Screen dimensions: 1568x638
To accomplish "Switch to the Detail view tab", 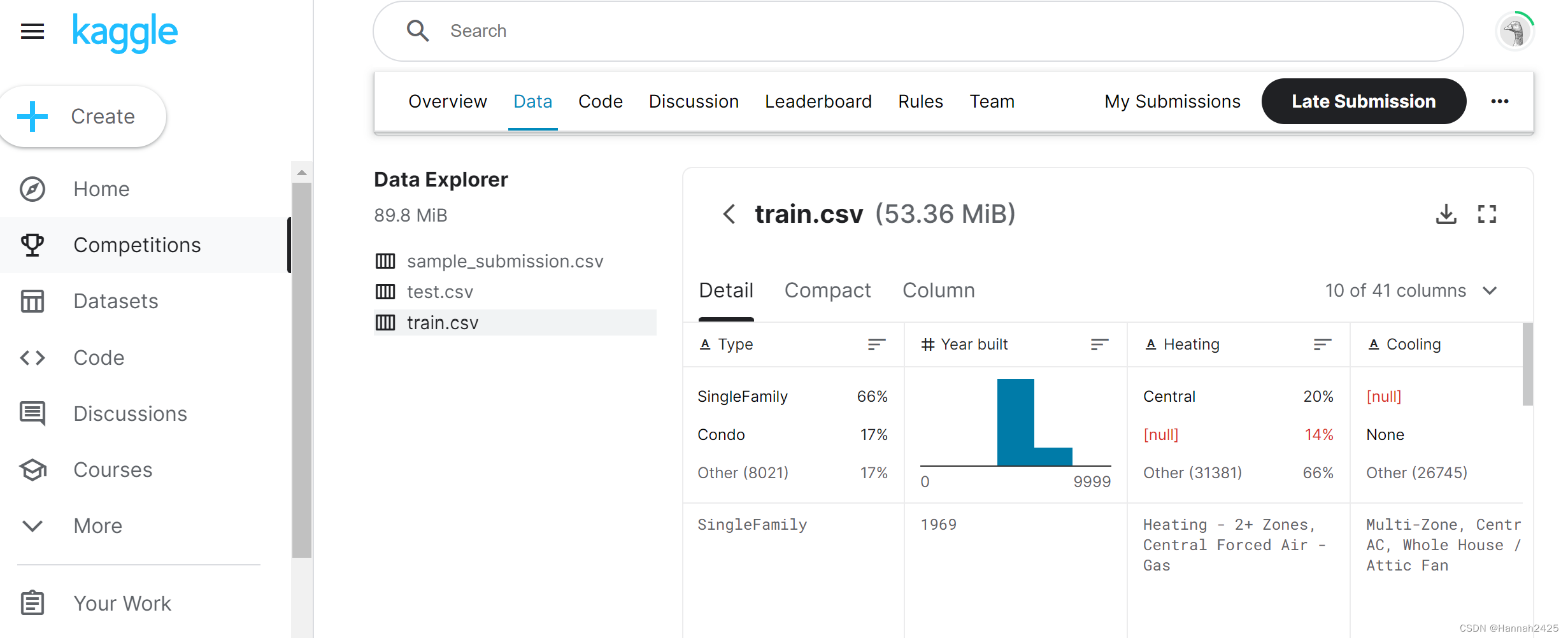I will [726, 290].
